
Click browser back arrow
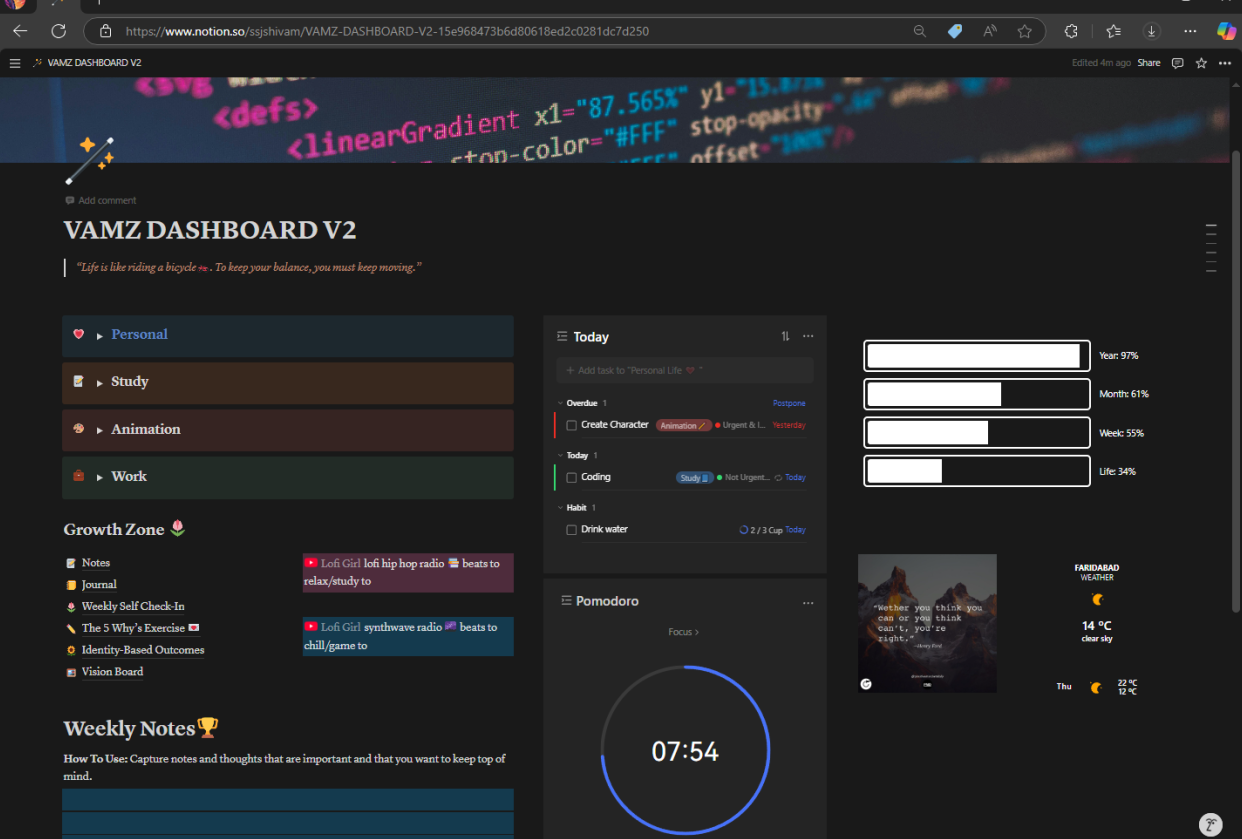20,31
